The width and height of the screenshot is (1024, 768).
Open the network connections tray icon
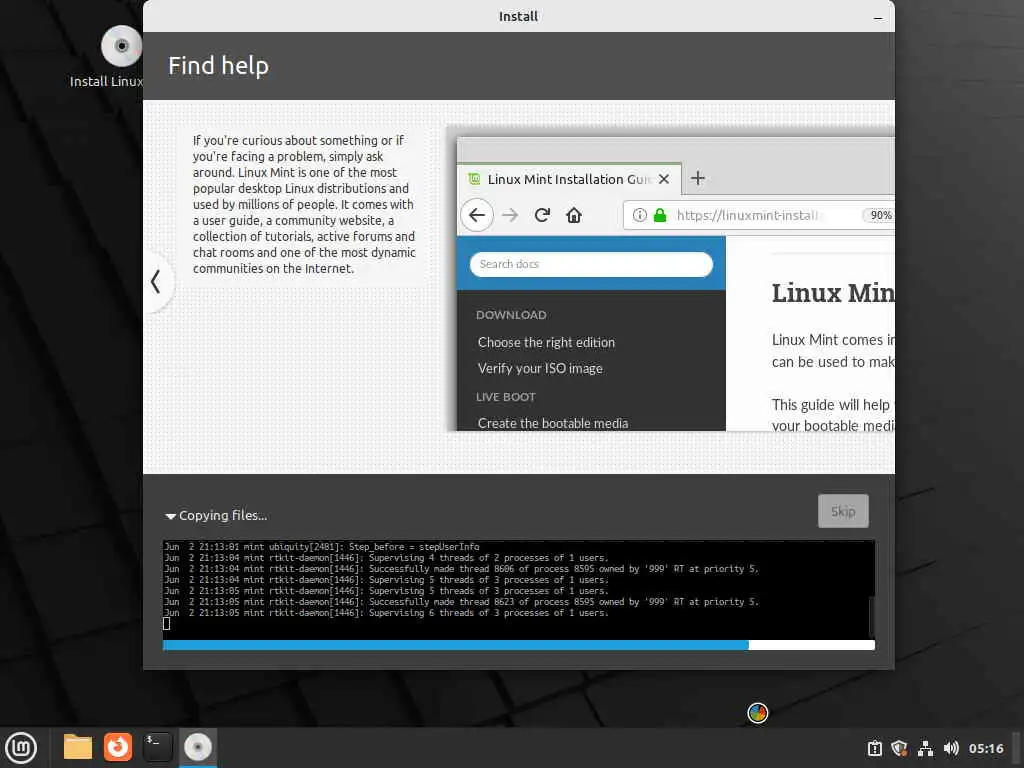(925, 748)
